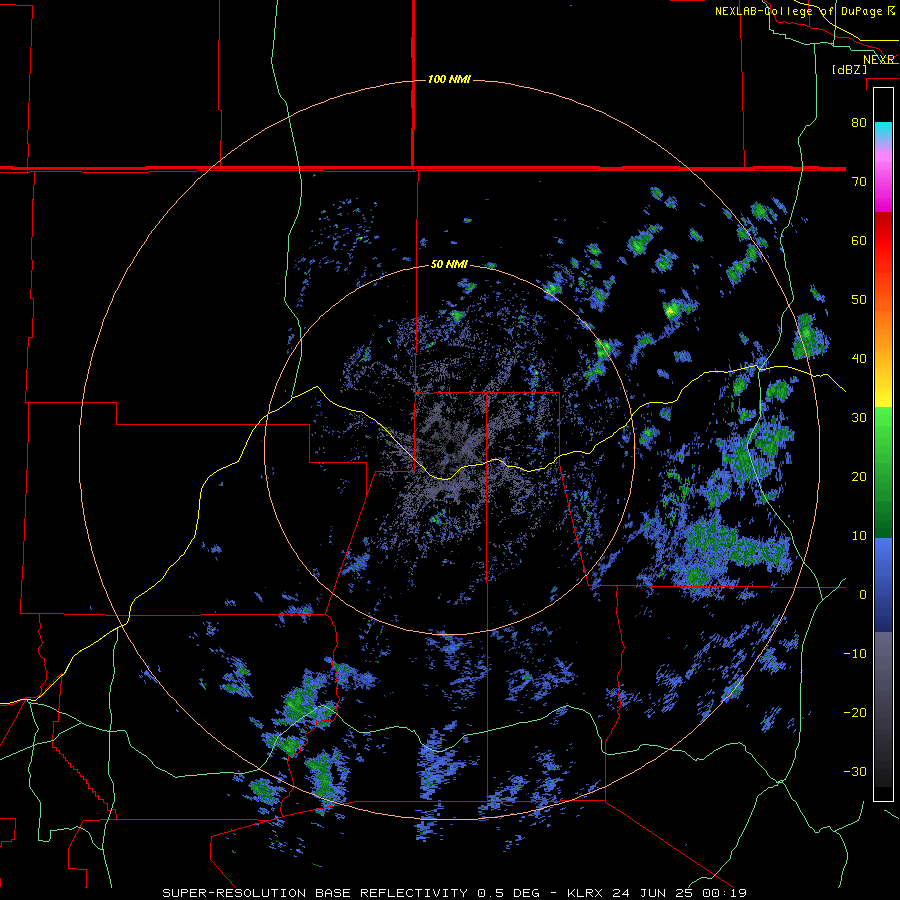Click the 24 JUN 25 date text

(x=654, y=893)
